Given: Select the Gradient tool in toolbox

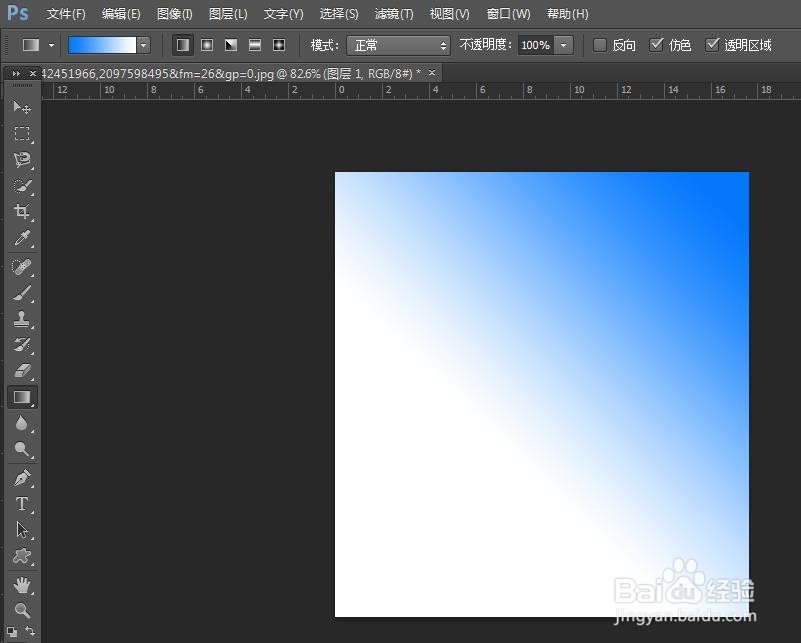Looking at the screenshot, I should coord(21,397).
